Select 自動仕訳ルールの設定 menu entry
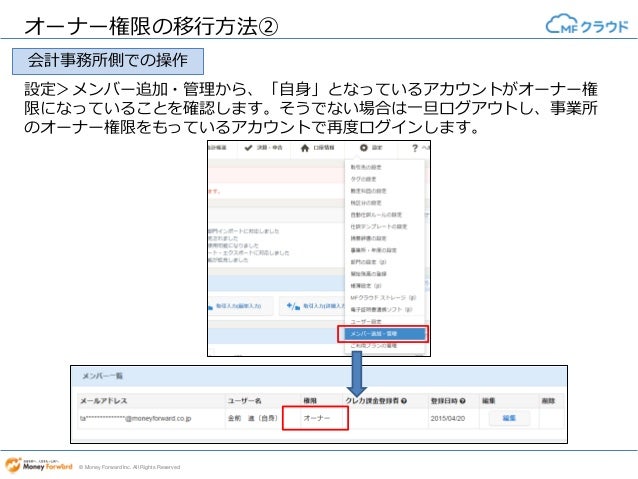Viewport: 638px width, 479px height. coord(376,214)
